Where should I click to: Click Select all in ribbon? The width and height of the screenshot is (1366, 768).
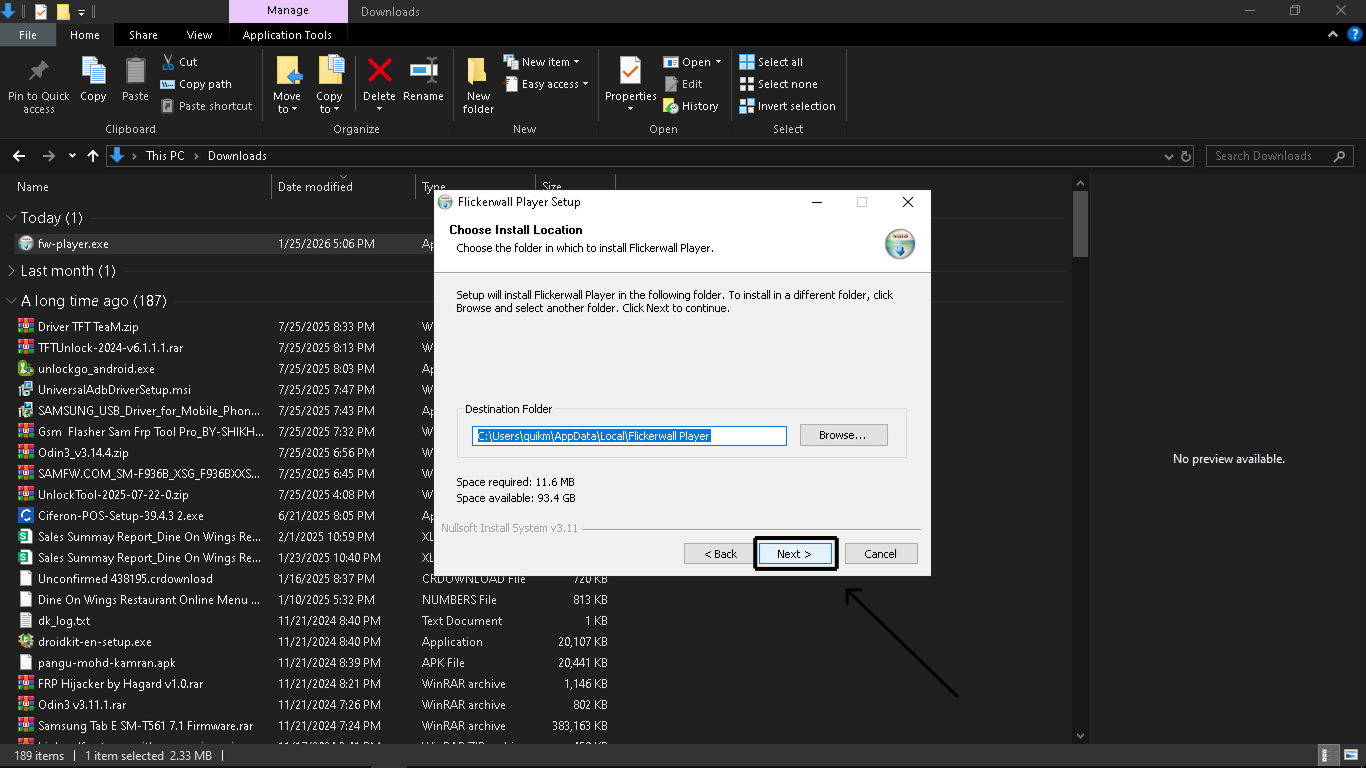[771, 62]
